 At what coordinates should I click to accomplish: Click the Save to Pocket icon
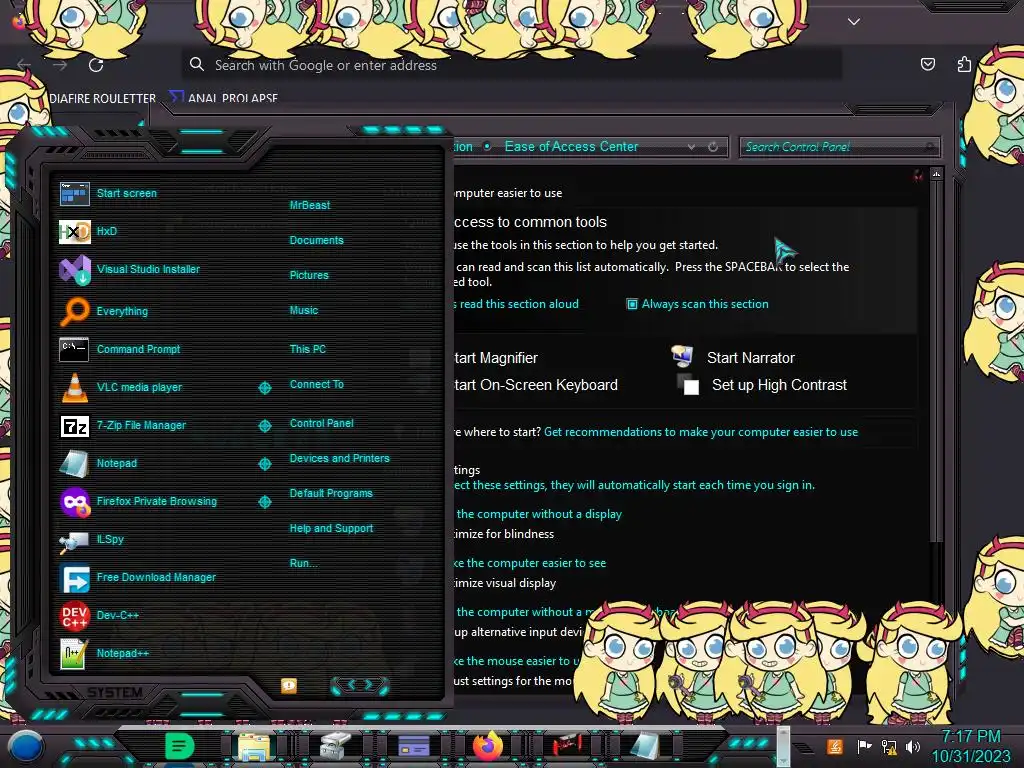tap(927, 64)
